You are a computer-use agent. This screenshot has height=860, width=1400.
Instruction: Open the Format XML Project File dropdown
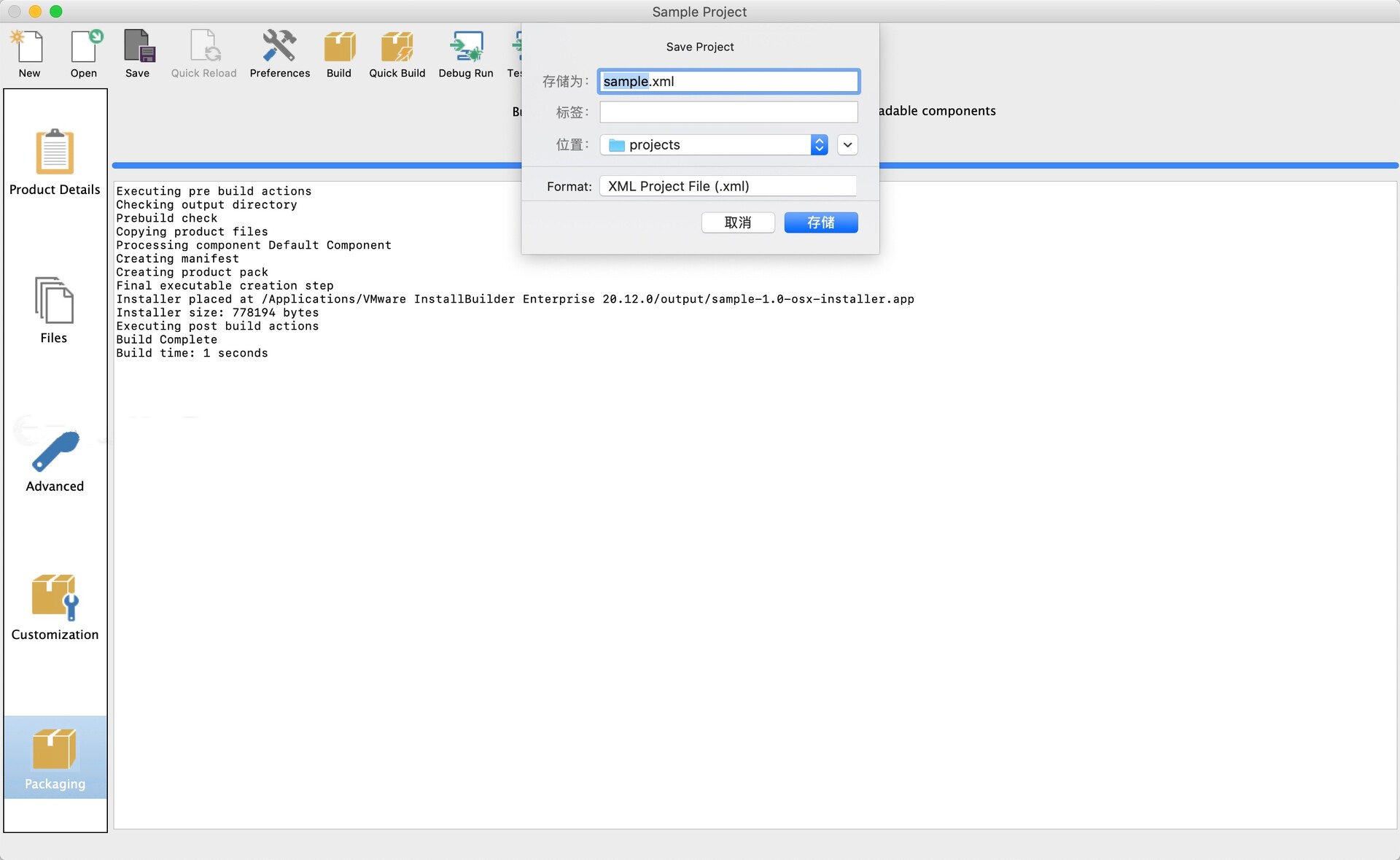(x=728, y=186)
